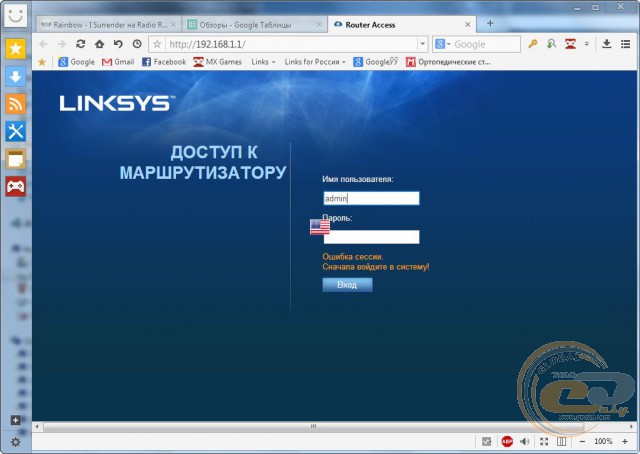
Task: Click the 100% zoom level
Action: coord(603,441)
